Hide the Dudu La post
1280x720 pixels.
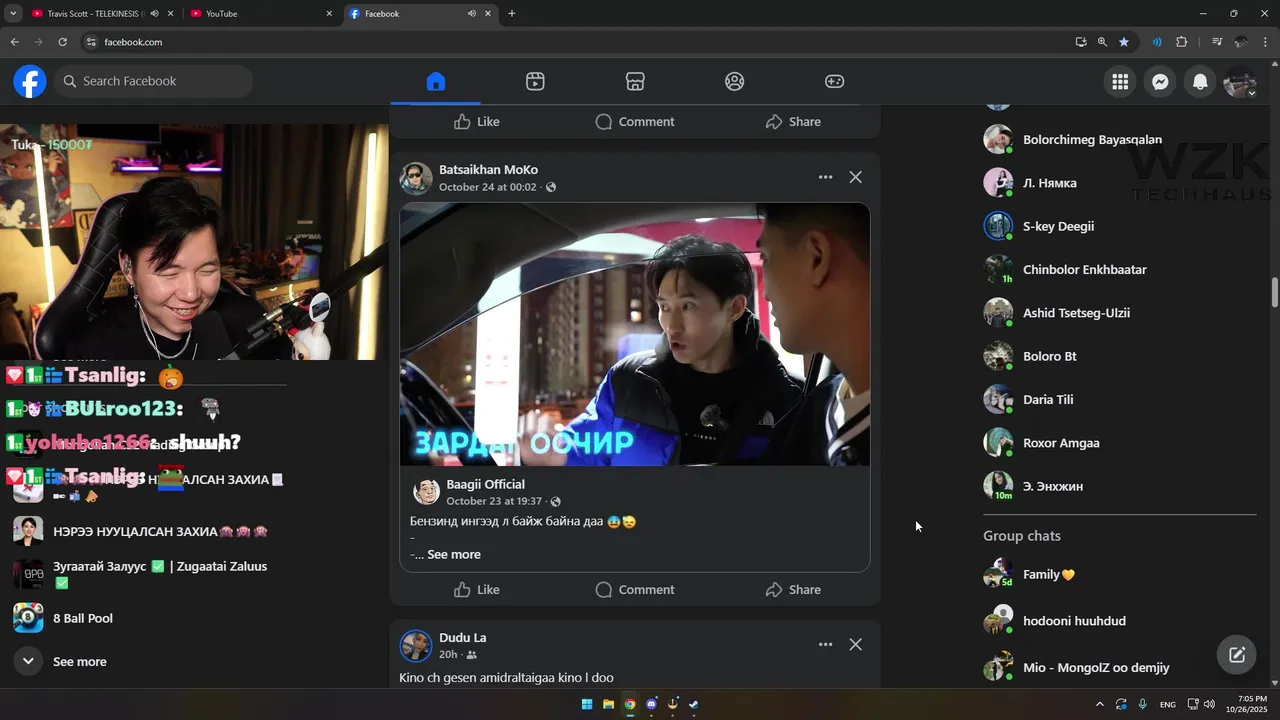pos(855,645)
